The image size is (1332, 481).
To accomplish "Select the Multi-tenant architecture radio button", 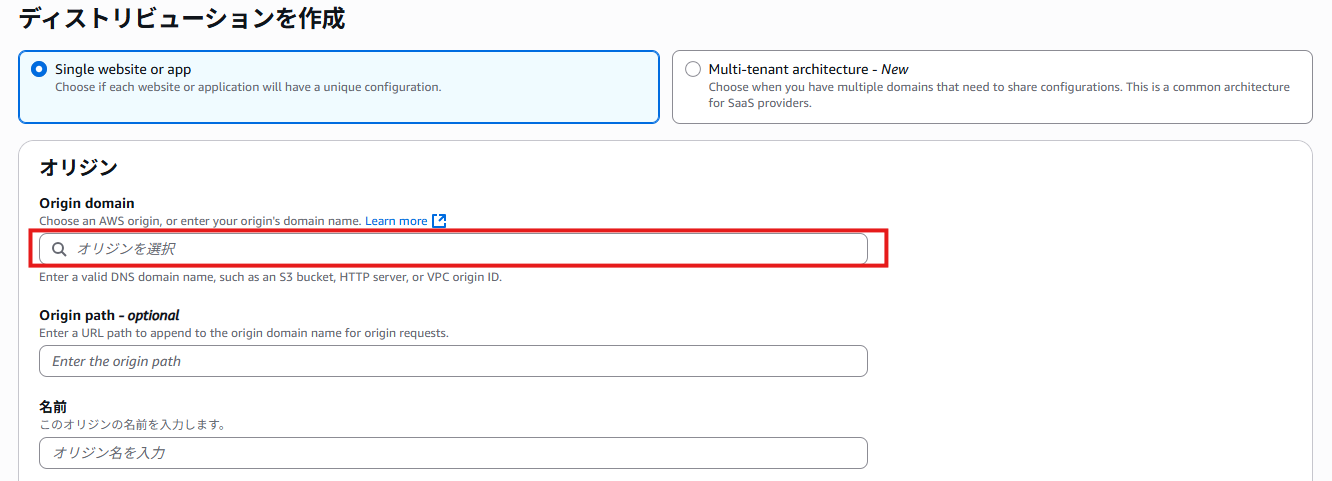I will (x=693, y=69).
